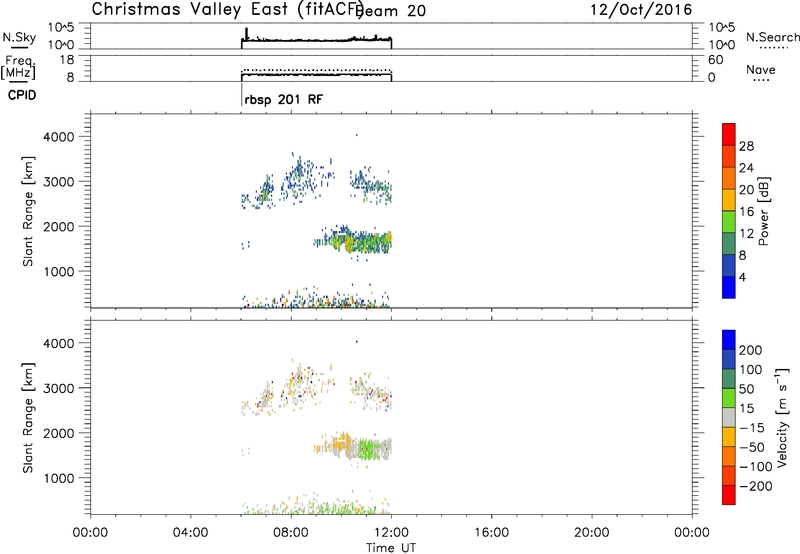800x554 pixels.
Task: Click the "Christmas Valley East (fitACF)" plot title
Action: (x=227, y=10)
